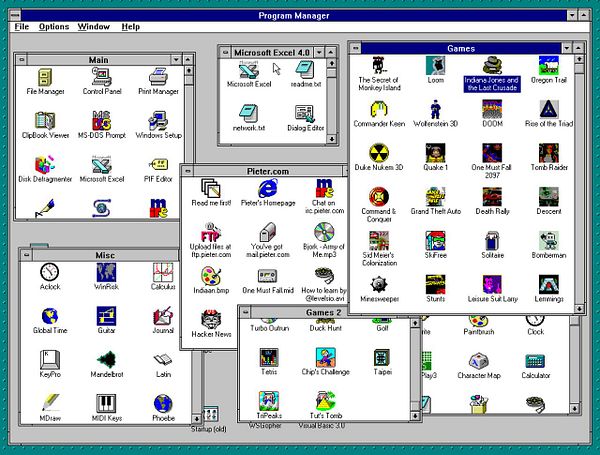
Task: Select The Secret of Monkey Island
Action: point(379,73)
